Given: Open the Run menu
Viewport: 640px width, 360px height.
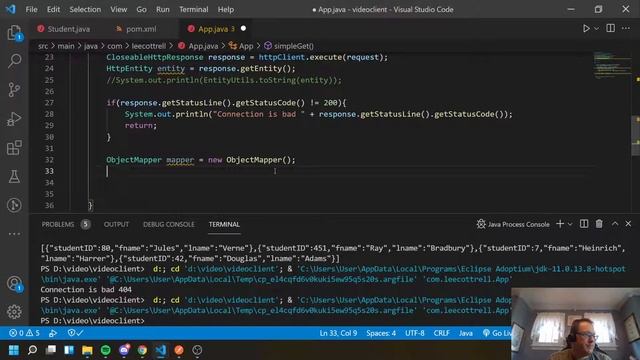Looking at the screenshot, I should tap(162, 9).
